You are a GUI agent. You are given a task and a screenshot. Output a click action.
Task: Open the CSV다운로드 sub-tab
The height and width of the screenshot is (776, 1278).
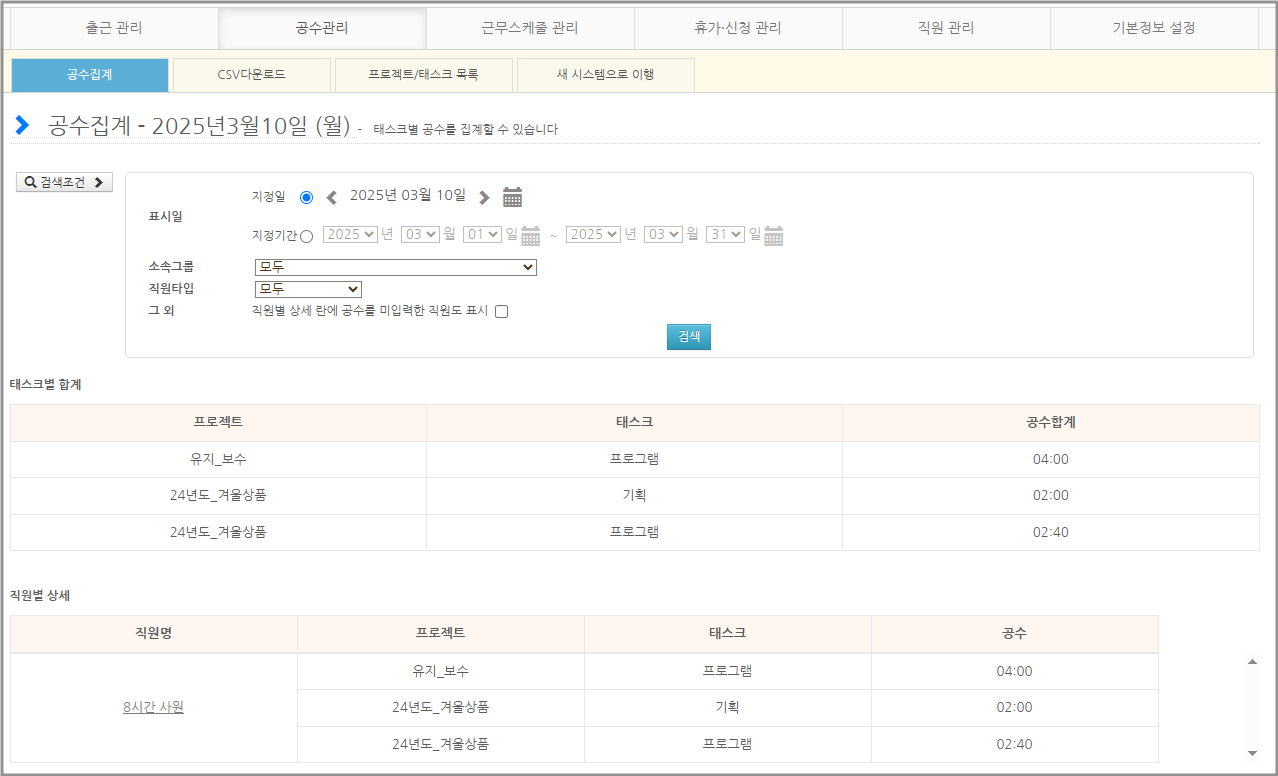tap(251, 75)
